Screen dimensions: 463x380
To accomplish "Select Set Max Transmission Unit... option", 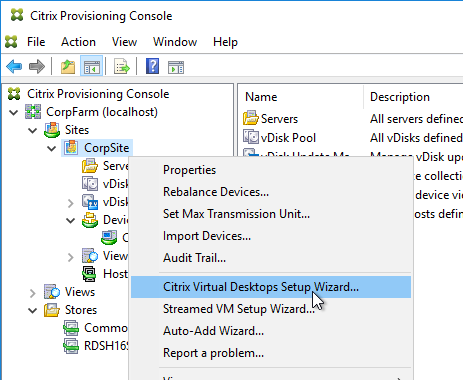I will tap(271, 214).
